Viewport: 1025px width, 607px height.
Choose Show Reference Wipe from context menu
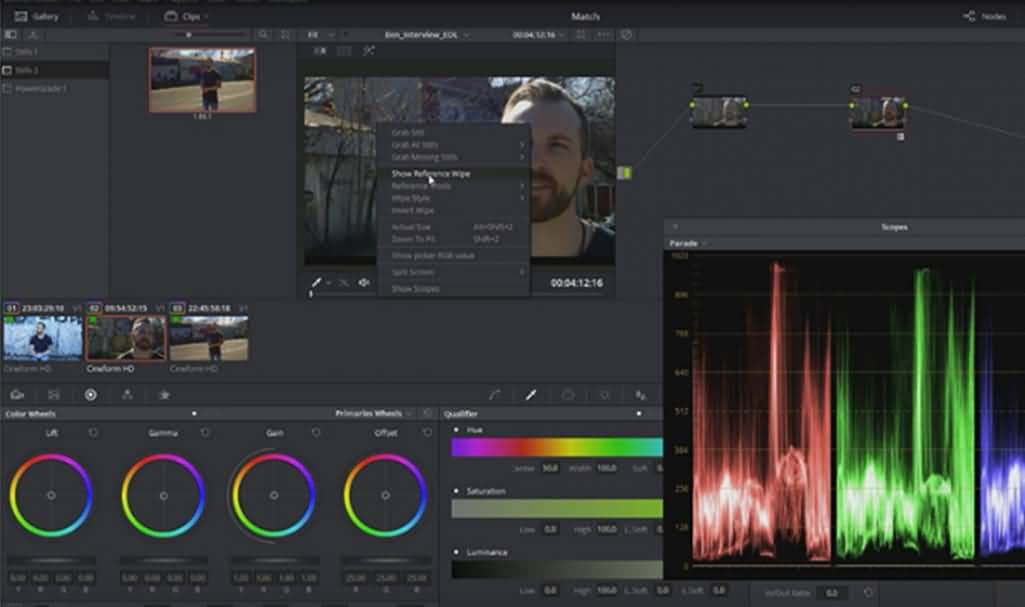[x=430, y=173]
